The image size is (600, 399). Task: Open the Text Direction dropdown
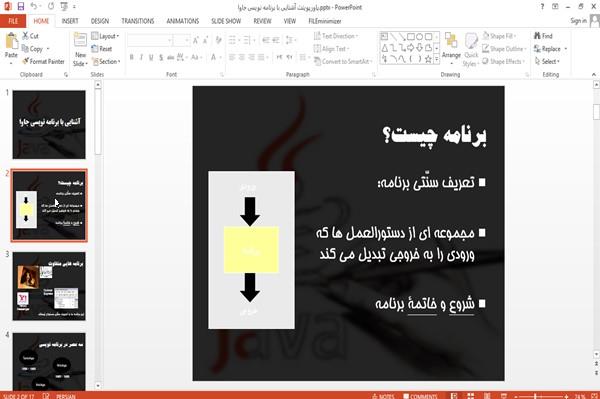(336, 36)
